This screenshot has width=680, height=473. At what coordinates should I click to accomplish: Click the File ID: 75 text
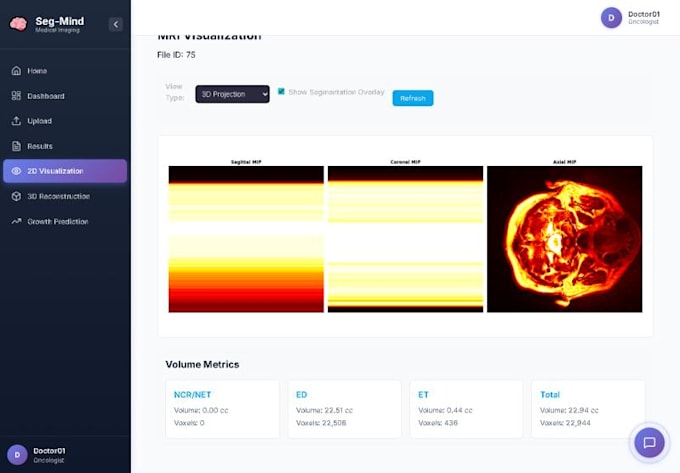click(176, 55)
